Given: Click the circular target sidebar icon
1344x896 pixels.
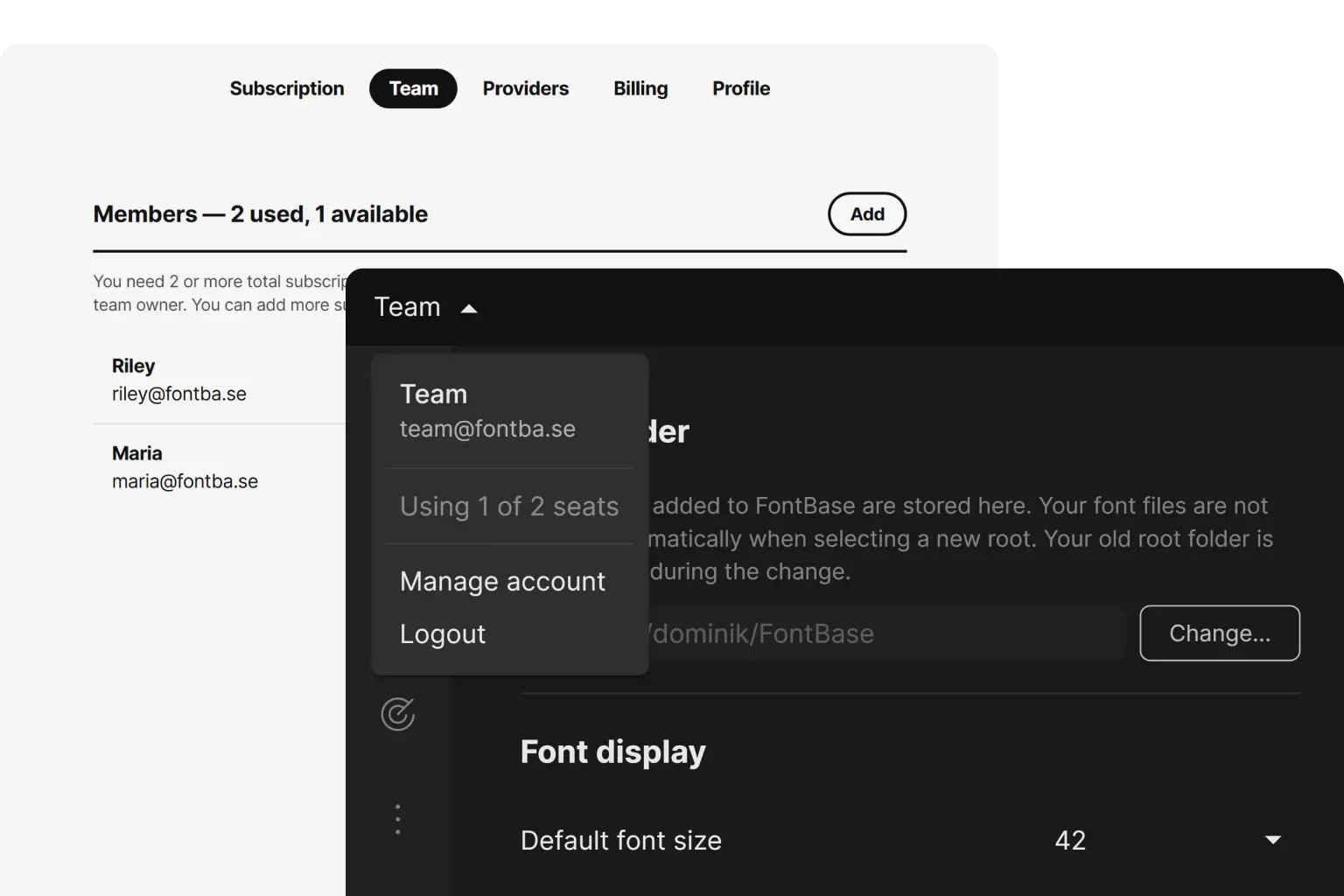Looking at the screenshot, I should pos(398,714).
